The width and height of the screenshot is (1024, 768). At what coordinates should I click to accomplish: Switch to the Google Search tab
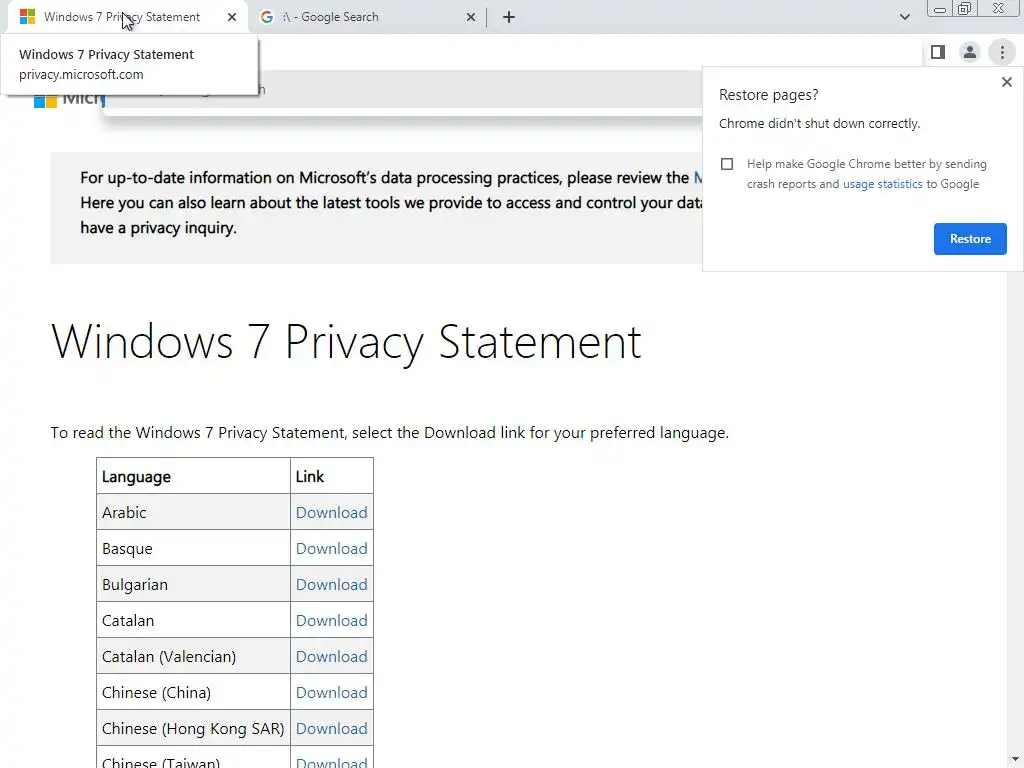(368, 17)
